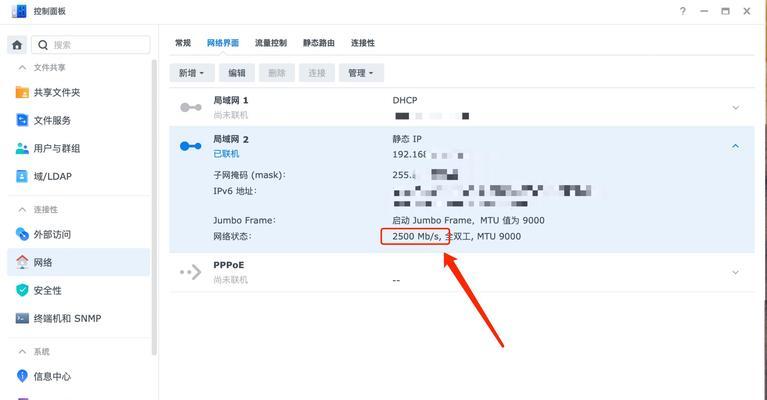Click the Domain/LDAP (域/LDAP) icon
Screen dimensions: 767x400
pos(22,176)
